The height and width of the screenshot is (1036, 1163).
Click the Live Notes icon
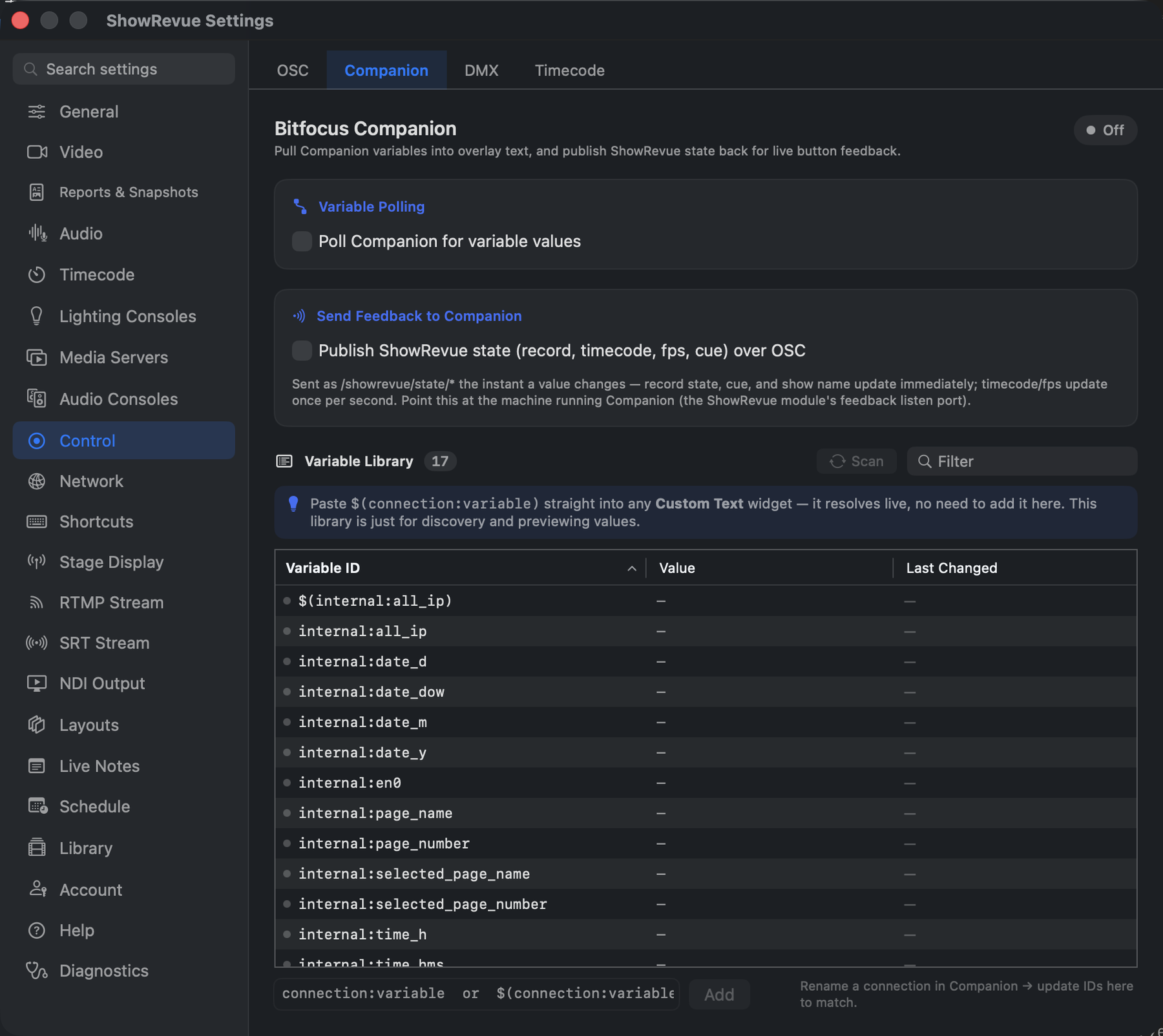[x=37, y=766]
